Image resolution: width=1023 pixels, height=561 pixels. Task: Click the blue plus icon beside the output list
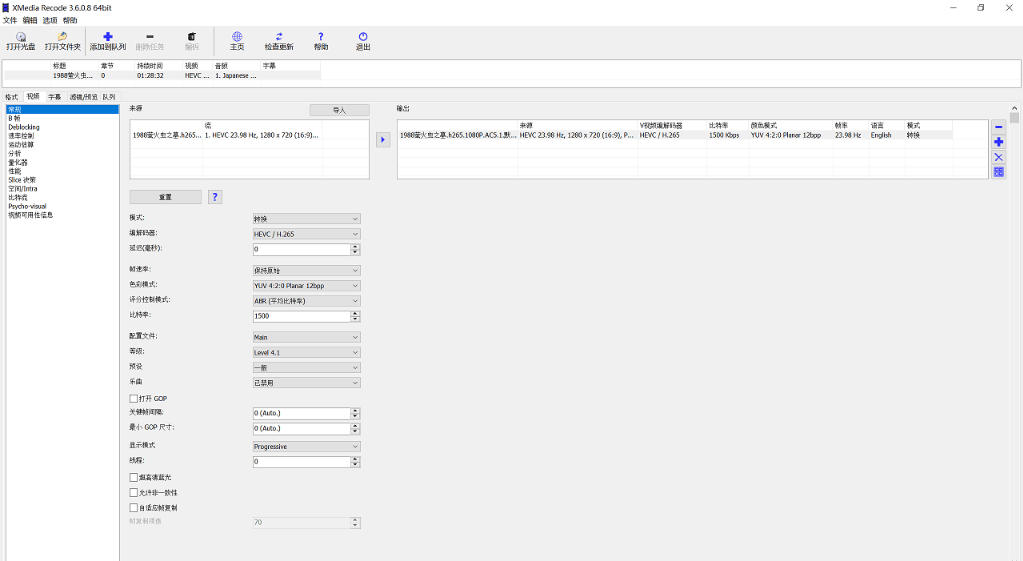coord(998,142)
